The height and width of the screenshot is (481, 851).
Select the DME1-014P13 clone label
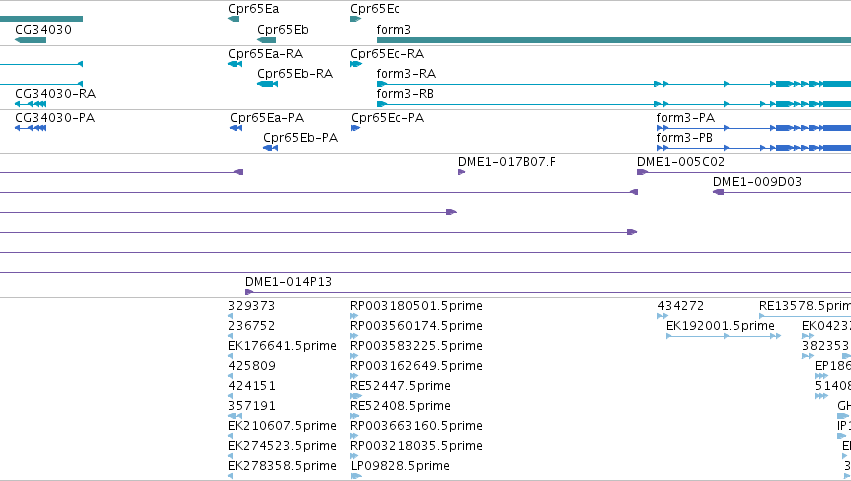tap(289, 282)
